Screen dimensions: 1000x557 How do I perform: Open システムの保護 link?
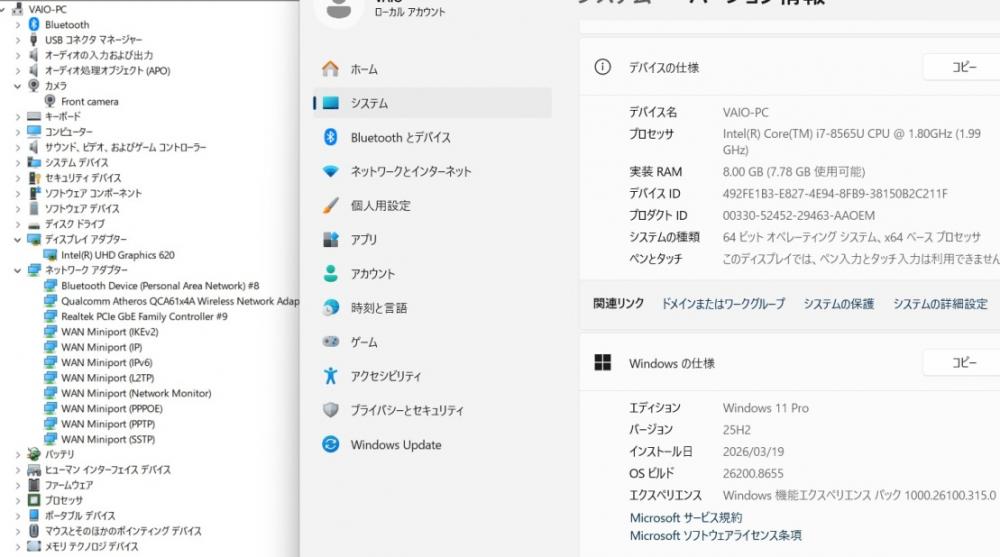839,304
